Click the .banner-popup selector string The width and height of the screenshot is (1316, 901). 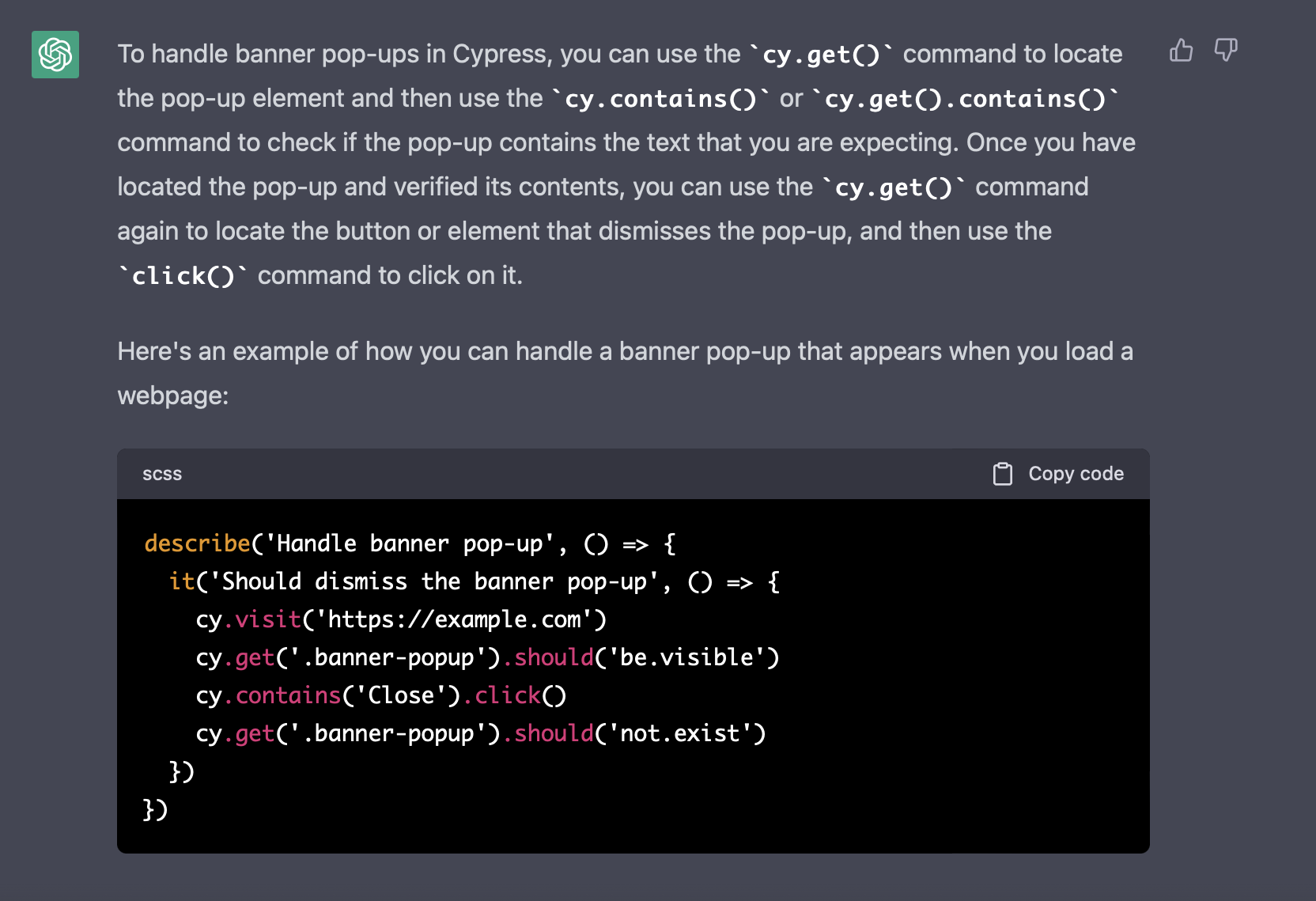[x=388, y=657]
